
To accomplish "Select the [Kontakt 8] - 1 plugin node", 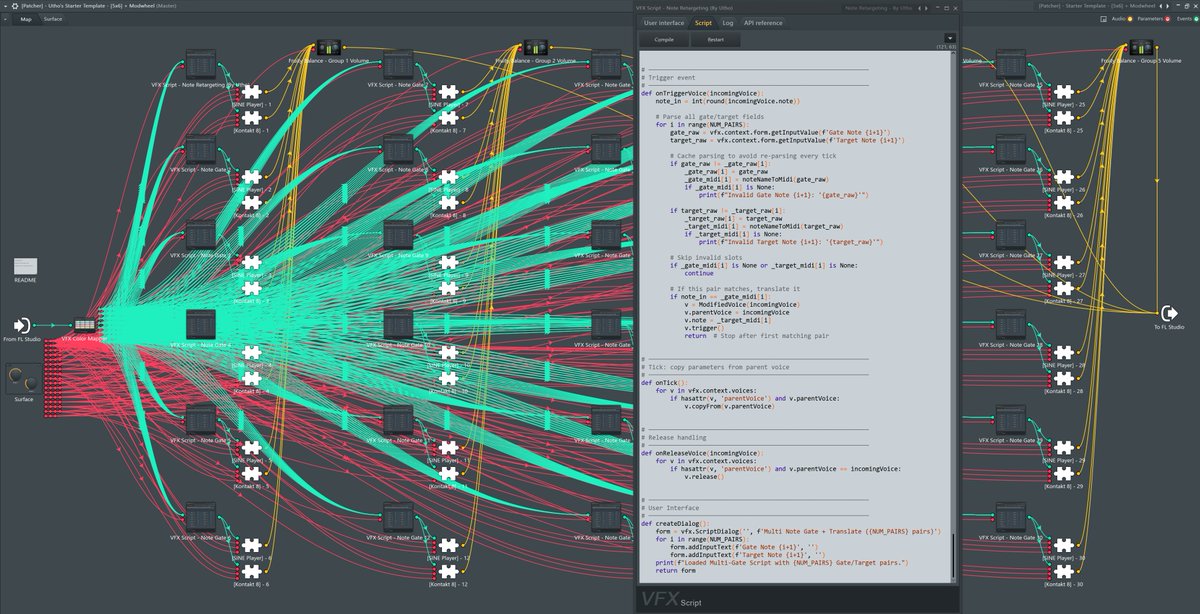I will [x=252, y=118].
